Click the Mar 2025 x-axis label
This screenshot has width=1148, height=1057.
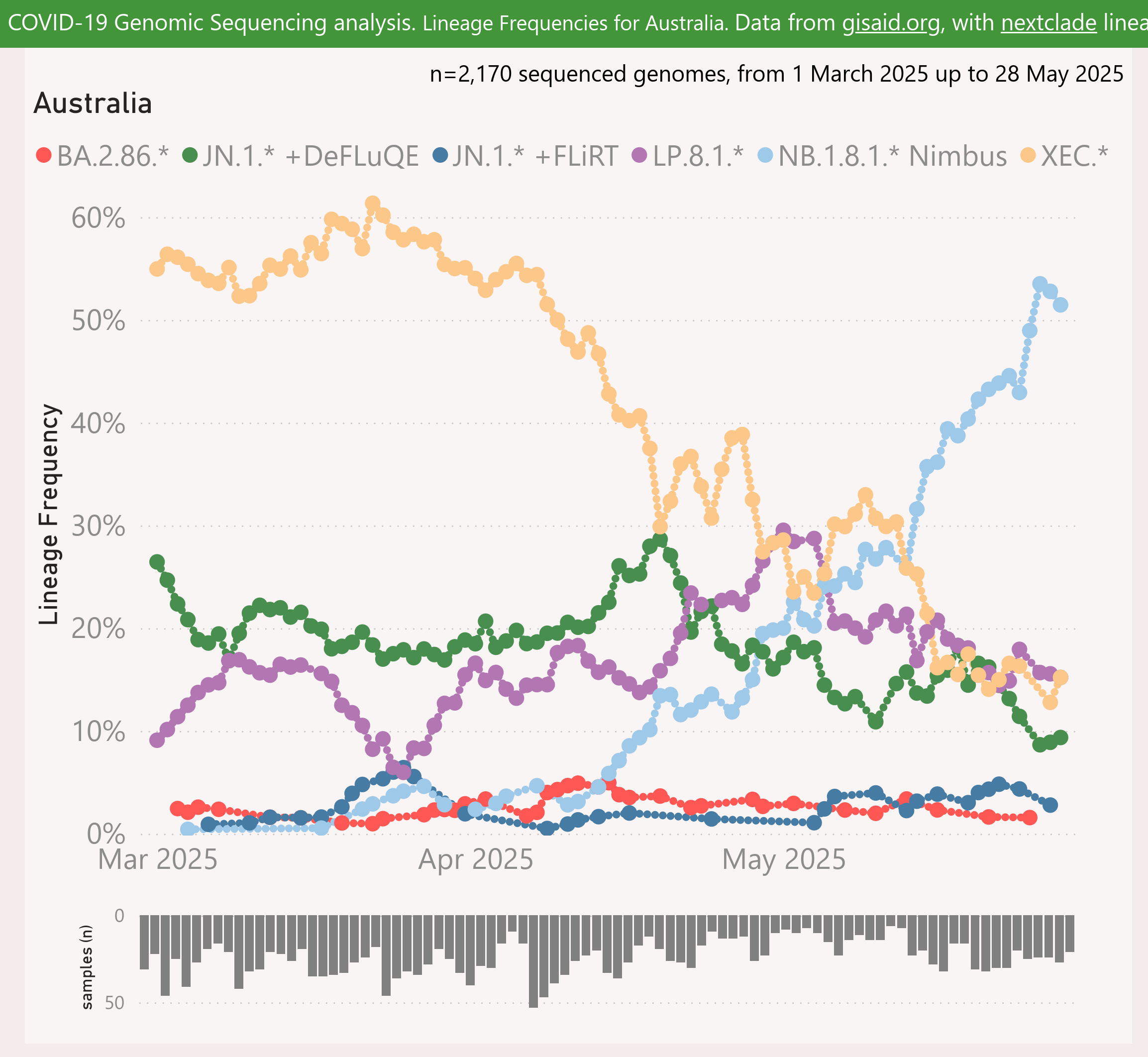[158, 859]
